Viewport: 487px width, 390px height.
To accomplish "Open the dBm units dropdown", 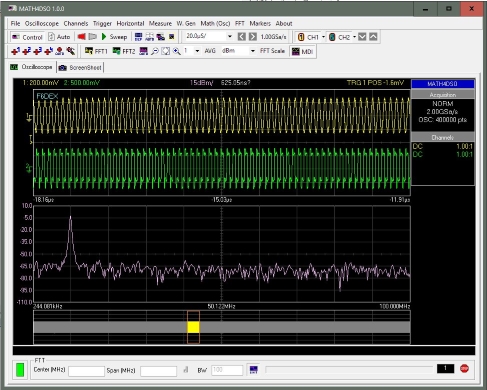I will coord(253,51).
